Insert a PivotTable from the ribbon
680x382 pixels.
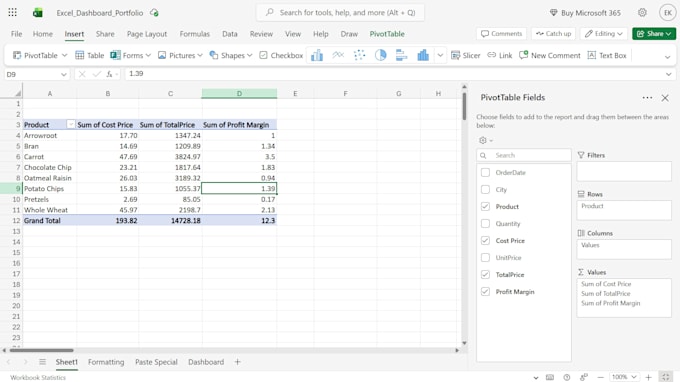pyautogui.click(x=35, y=55)
